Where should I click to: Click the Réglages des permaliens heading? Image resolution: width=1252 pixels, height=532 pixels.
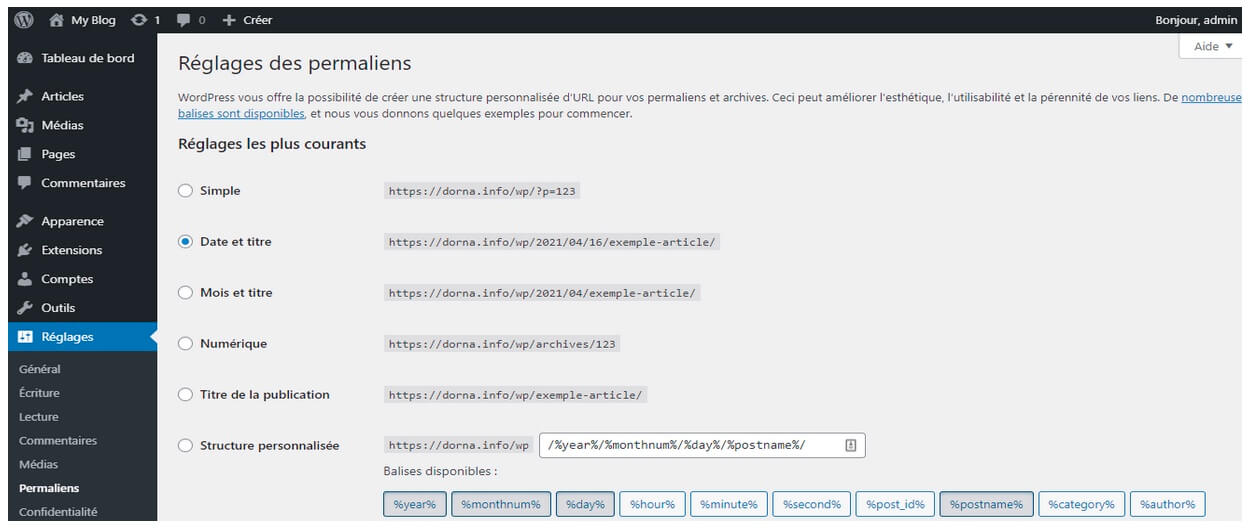point(294,63)
